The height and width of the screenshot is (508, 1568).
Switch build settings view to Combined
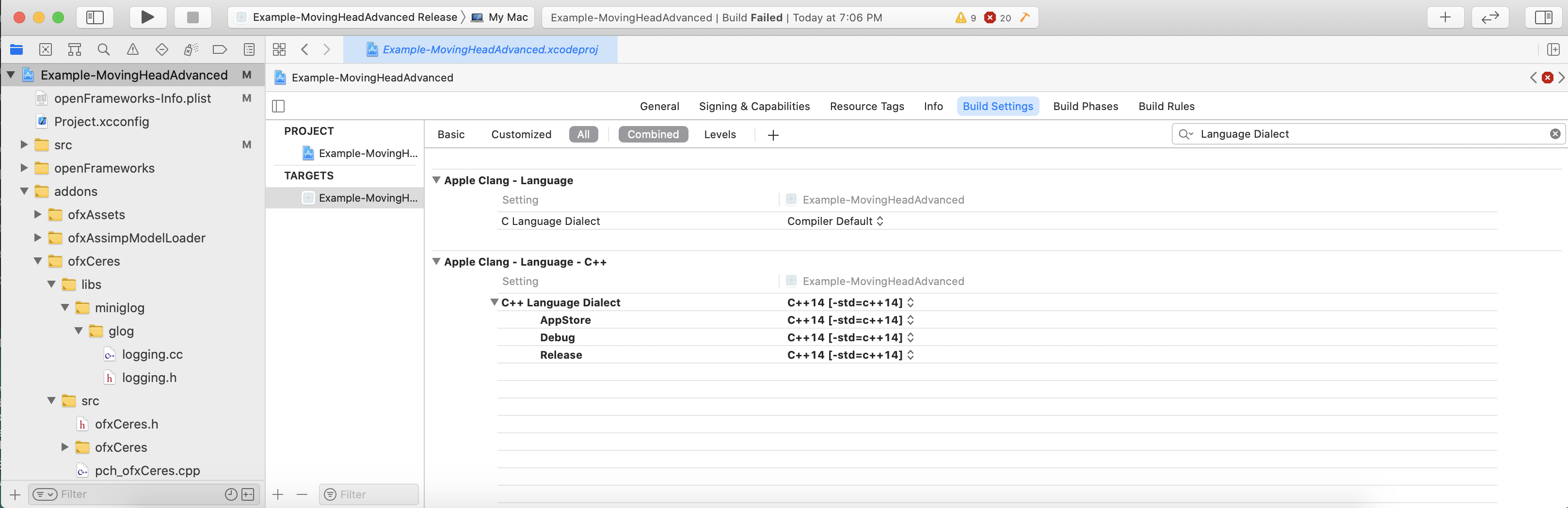[x=653, y=134]
